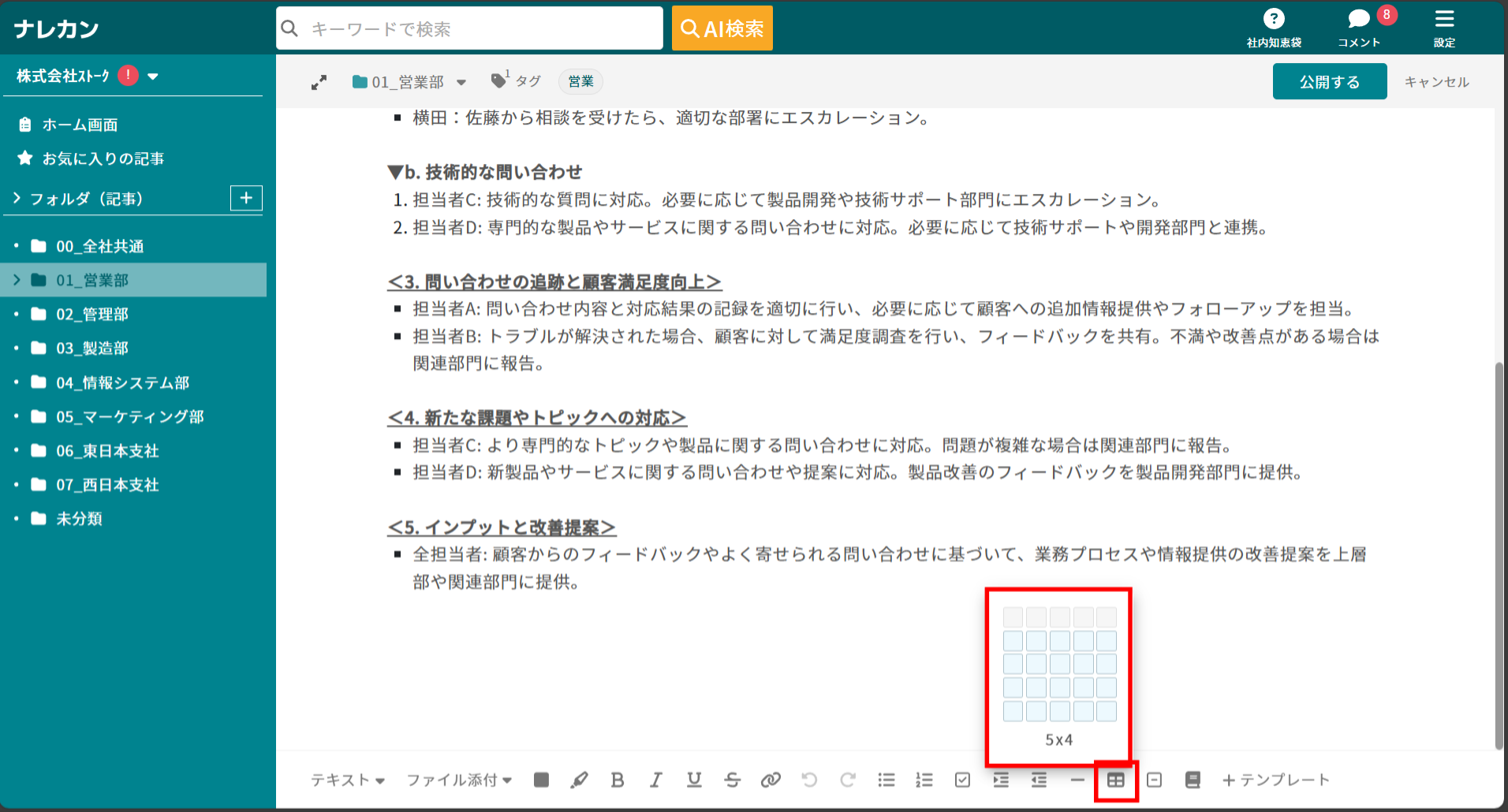
Task: Insert a checkbox list item
Action: click(961, 780)
